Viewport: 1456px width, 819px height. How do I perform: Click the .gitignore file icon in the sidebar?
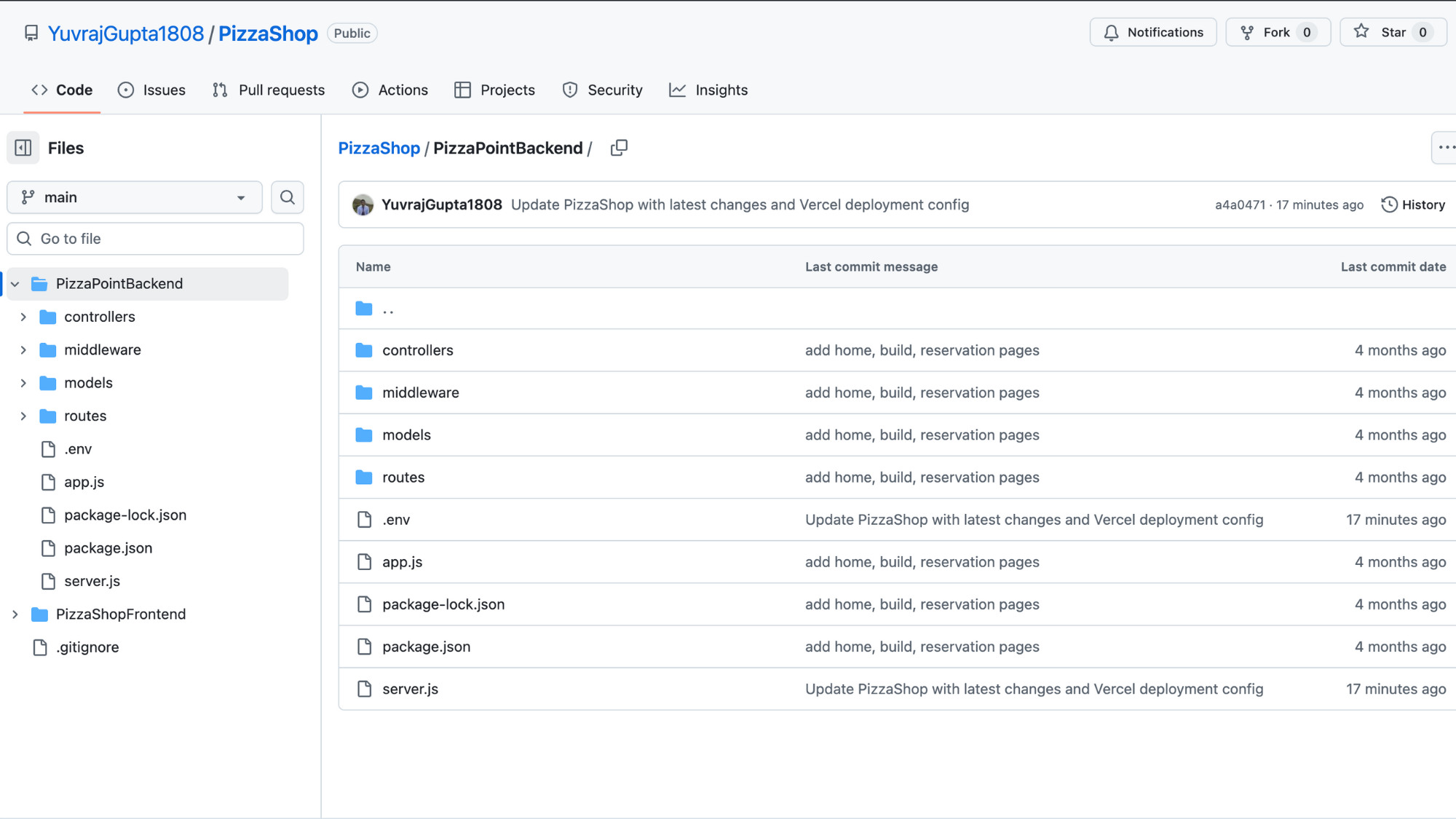coord(40,647)
